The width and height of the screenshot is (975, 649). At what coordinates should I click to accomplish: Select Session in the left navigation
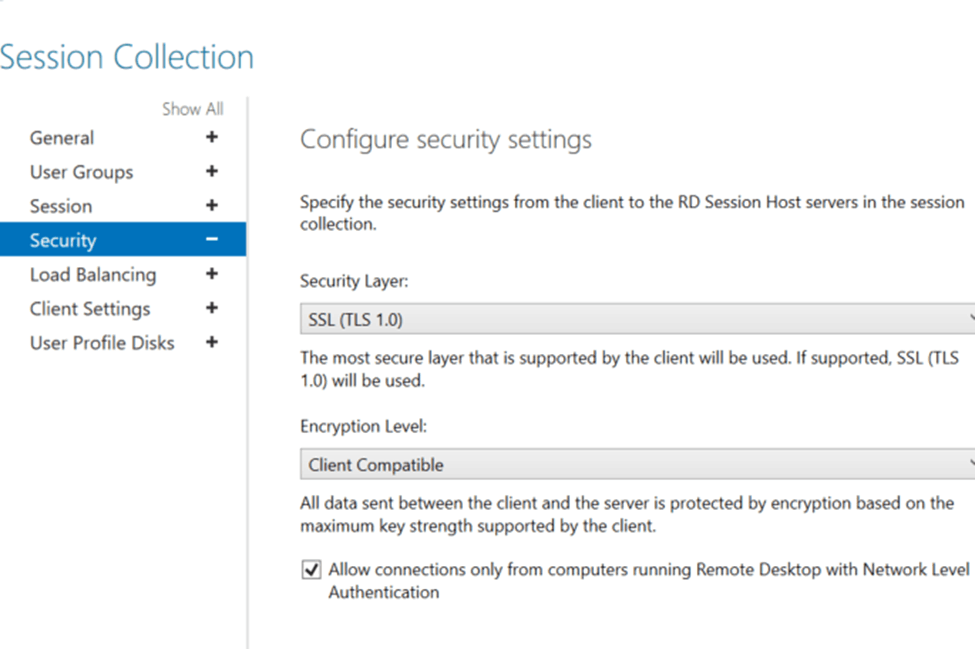(x=61, y=206)
